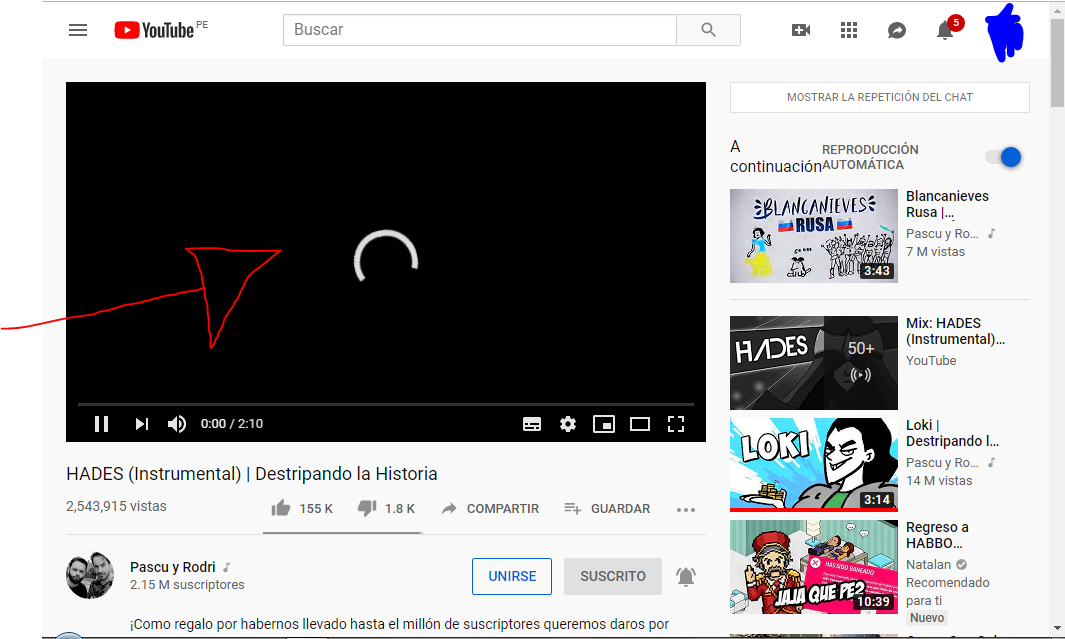Open the messages share bubble icon
The height and width of the screenshot is (639, 1065).
tap(897, 30)
